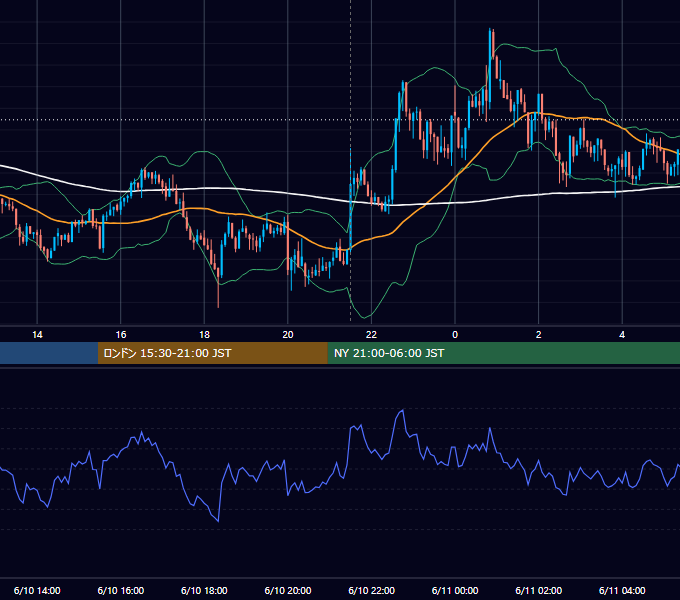Click the highest peak of the blue oscillator line
The width and height of the screenshot is (680, 600).
pos(403,410)
